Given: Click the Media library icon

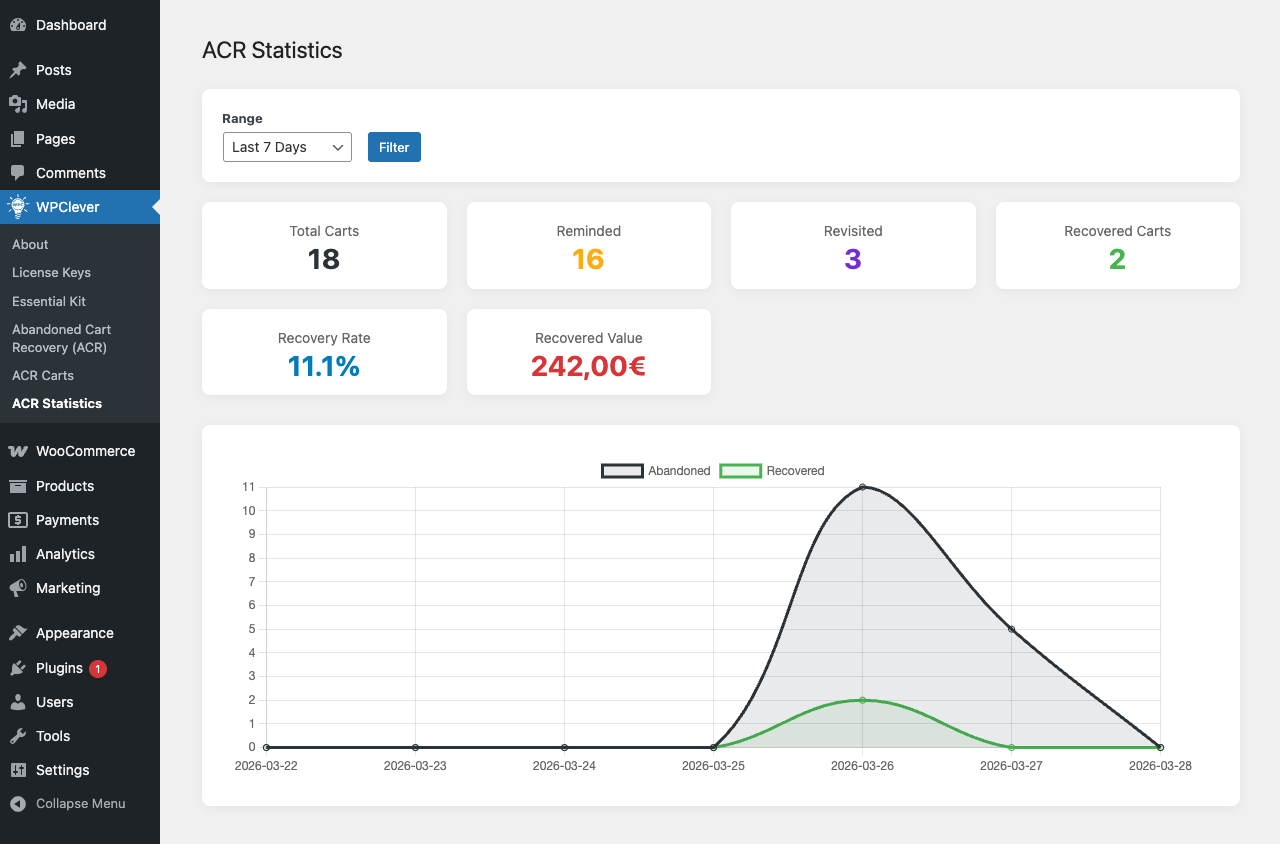Looking at the screenshot, I should tap(18, 104).
